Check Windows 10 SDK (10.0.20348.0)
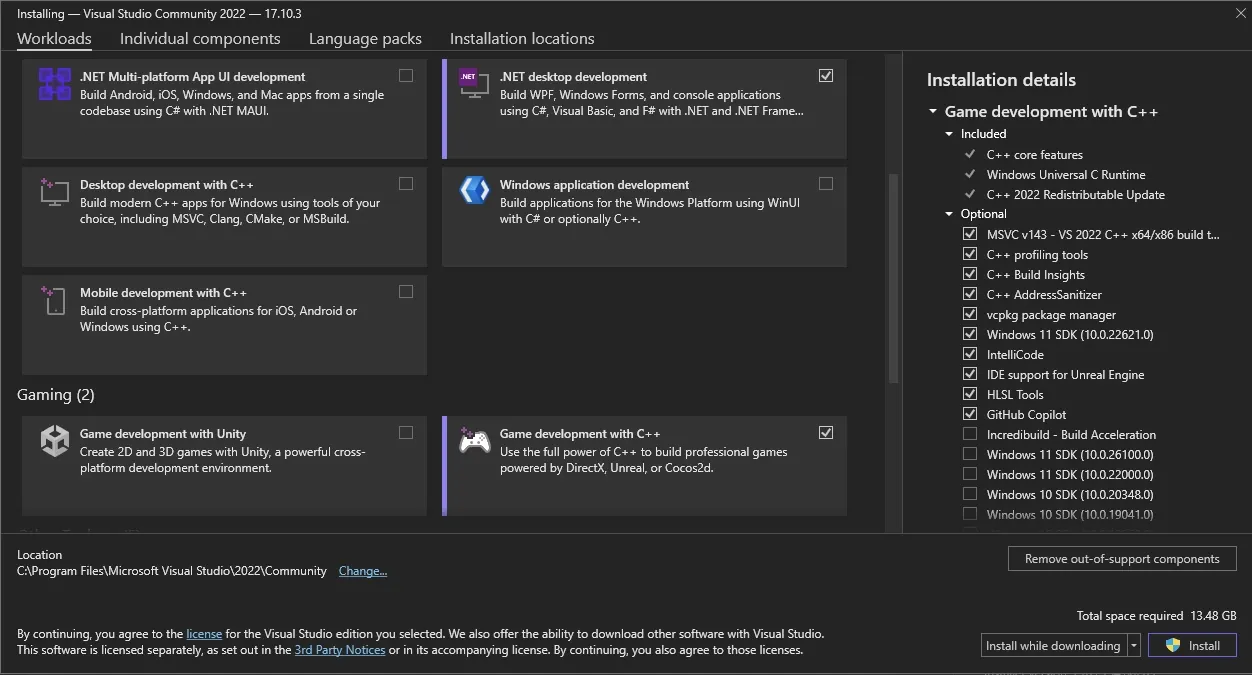Image resolution: width=1252 pixels, height=675 pixels. coord(969,494)
